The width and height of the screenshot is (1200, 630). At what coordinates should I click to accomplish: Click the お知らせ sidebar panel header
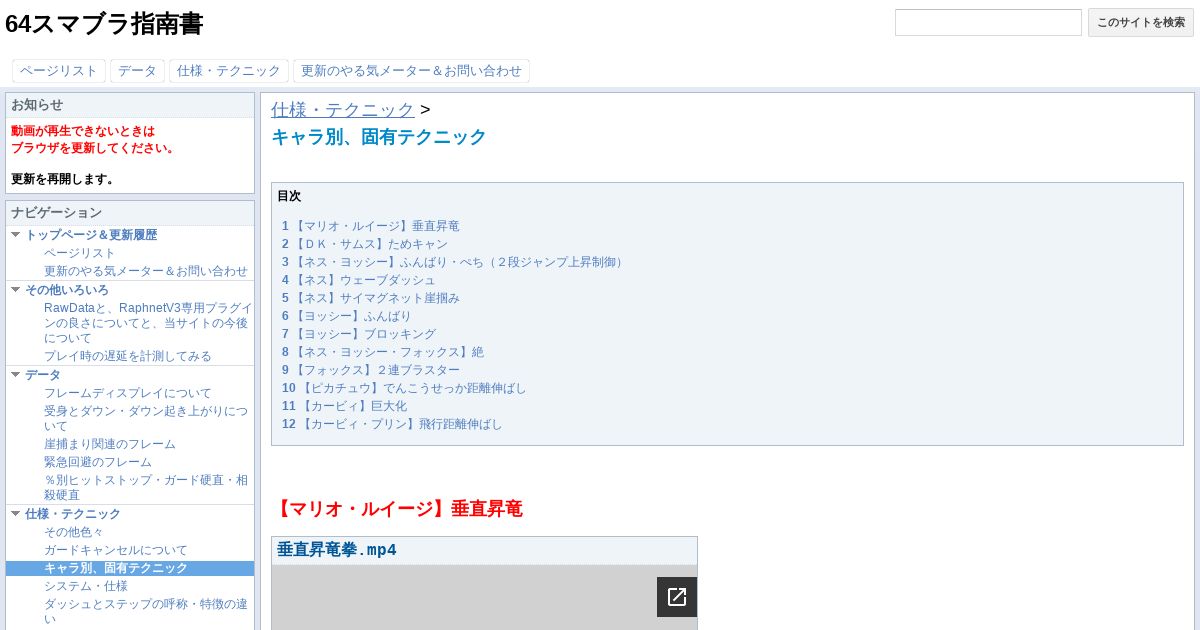130,105
